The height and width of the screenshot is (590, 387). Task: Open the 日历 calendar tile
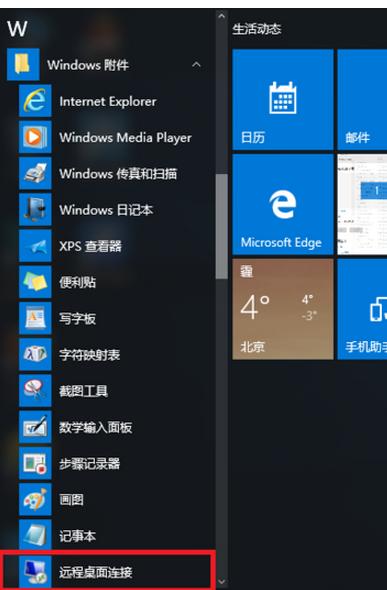point(283,99)
